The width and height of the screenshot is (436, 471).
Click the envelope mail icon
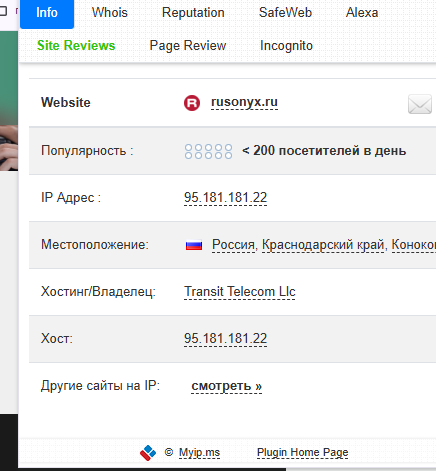click(x=420, y=104)
